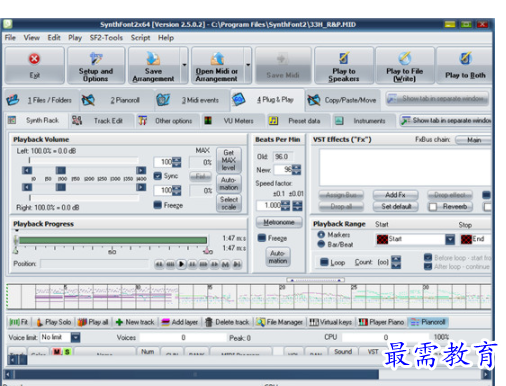506x386 pixels.
Task: Click the pianoroll overview strip
Action: coord(249,296)
